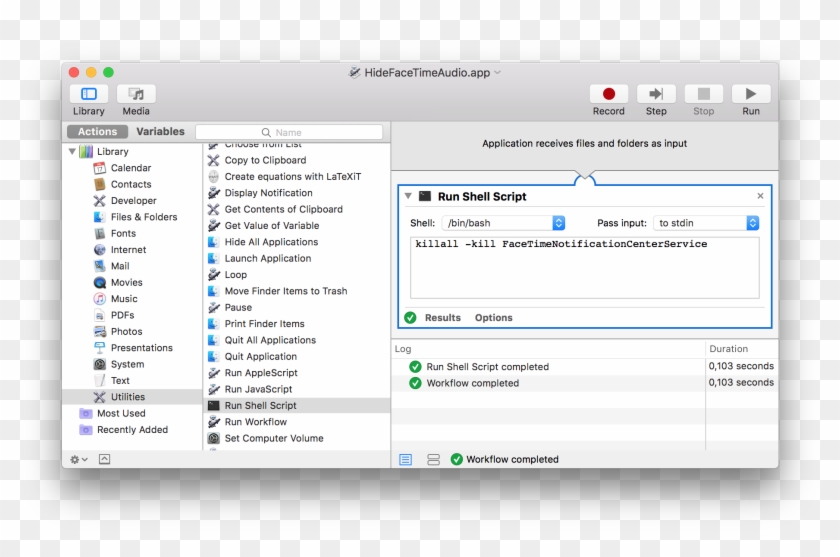This screenshot has width=840, height=557.
Task: Click inside the shell script text area
Action: click(x=584, y=268)
